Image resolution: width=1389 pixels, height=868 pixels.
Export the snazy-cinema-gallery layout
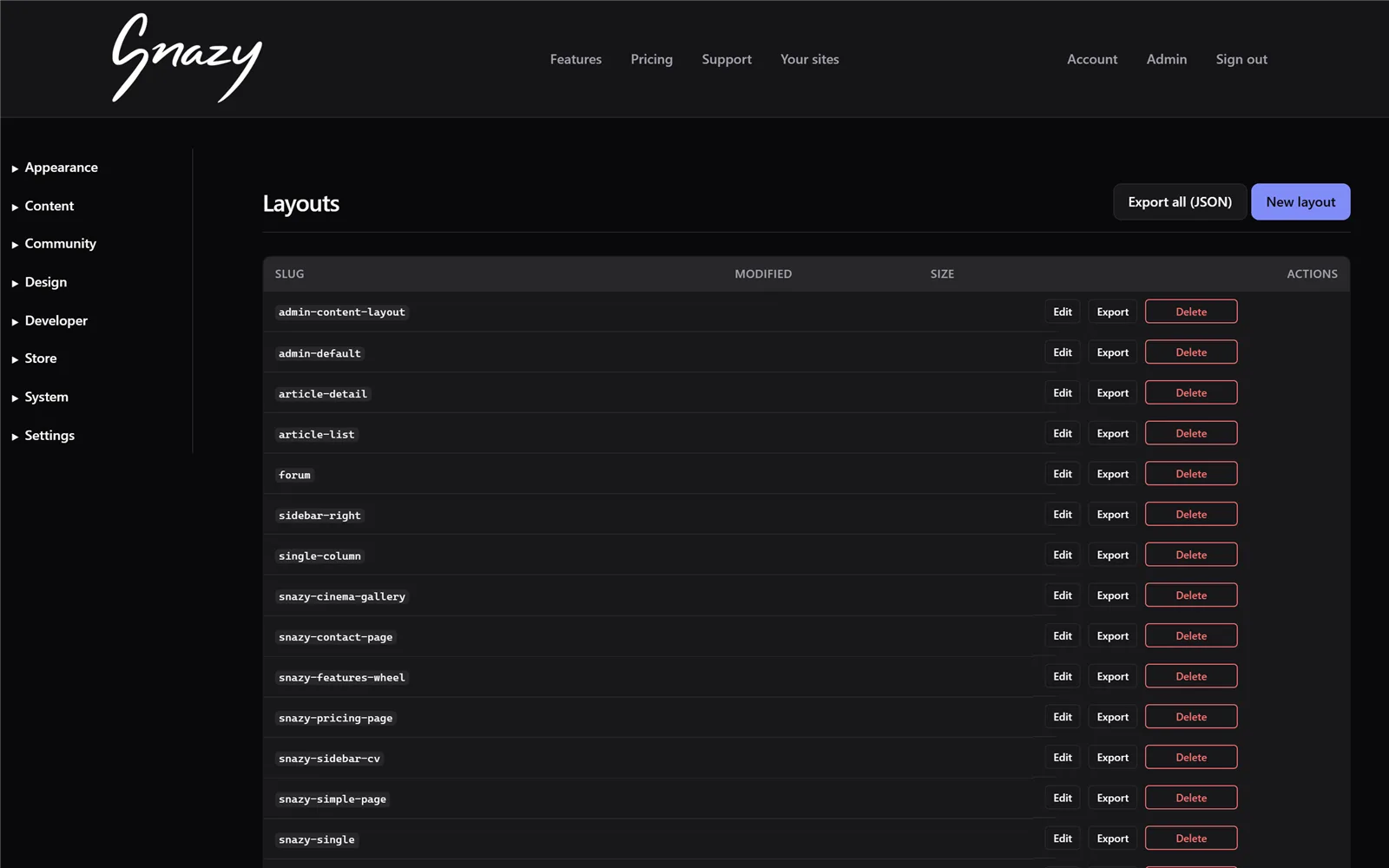click(x=1112, y=595)
